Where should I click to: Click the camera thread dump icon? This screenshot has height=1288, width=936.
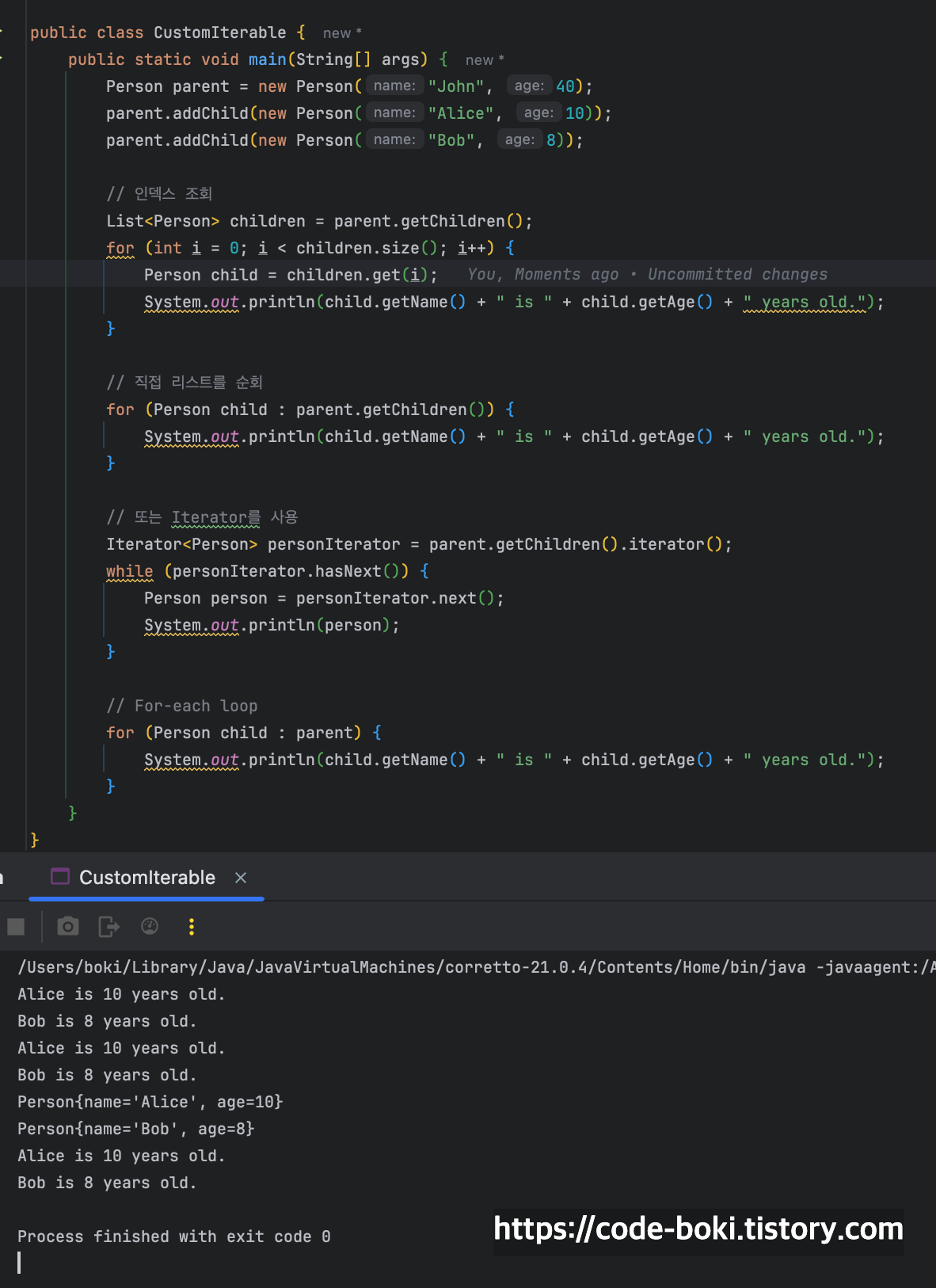pos(68,926)
